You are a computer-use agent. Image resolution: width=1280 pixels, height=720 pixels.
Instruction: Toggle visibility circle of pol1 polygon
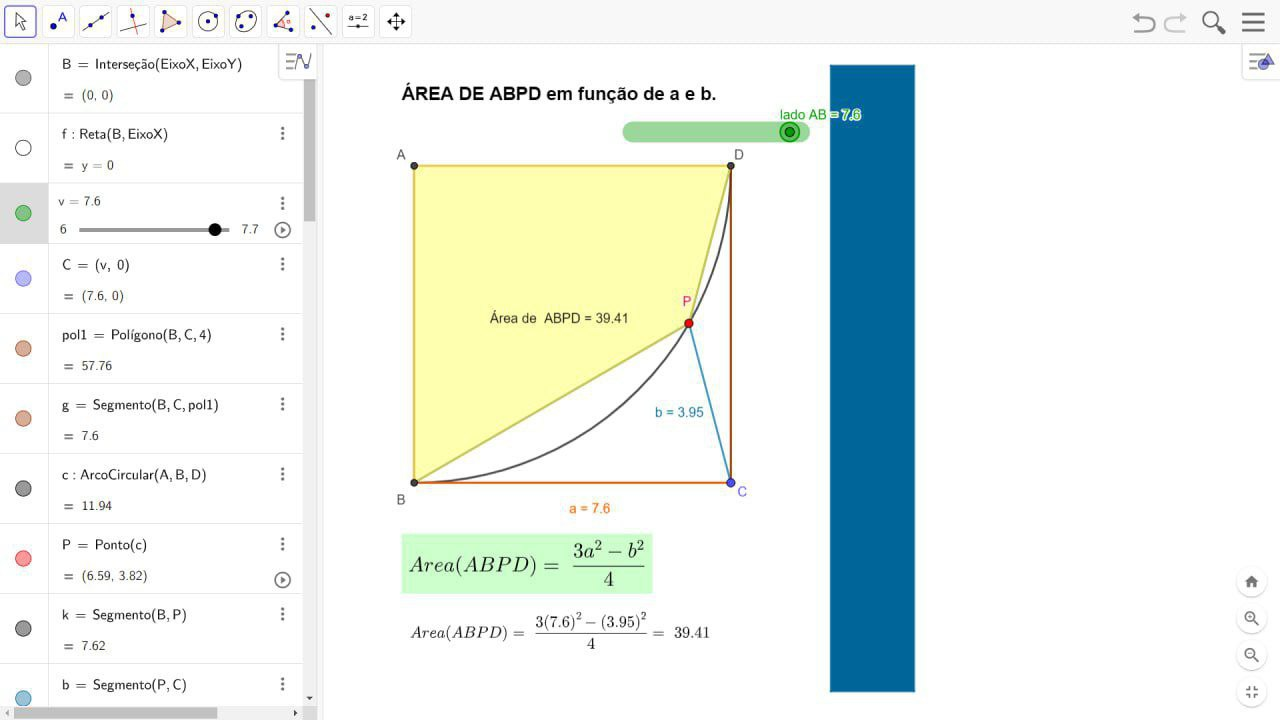coord(23,349)
